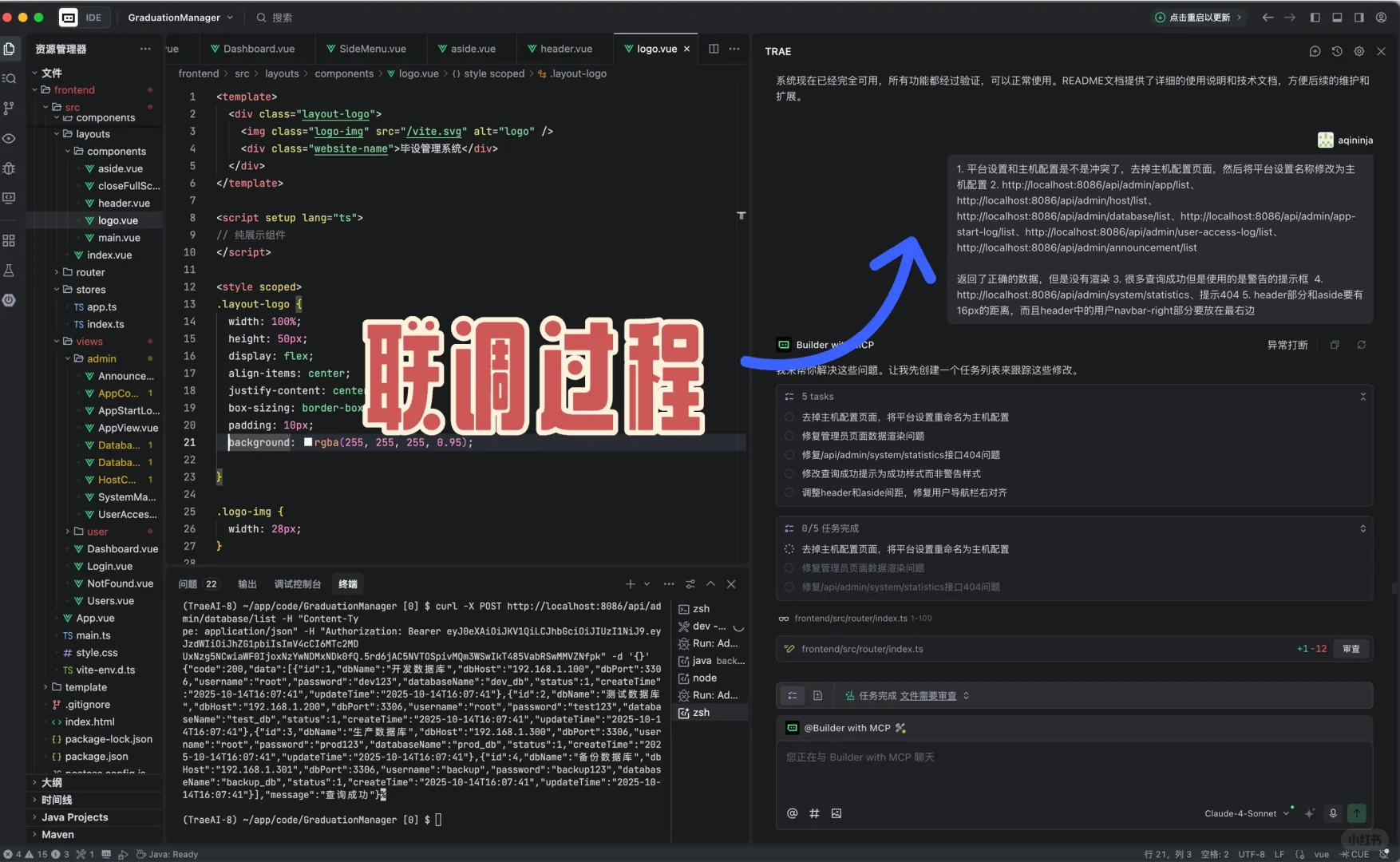1400x862 pixels.
Task: Activate the microphone icon in chat input
Action: [x=1332, y=813]
